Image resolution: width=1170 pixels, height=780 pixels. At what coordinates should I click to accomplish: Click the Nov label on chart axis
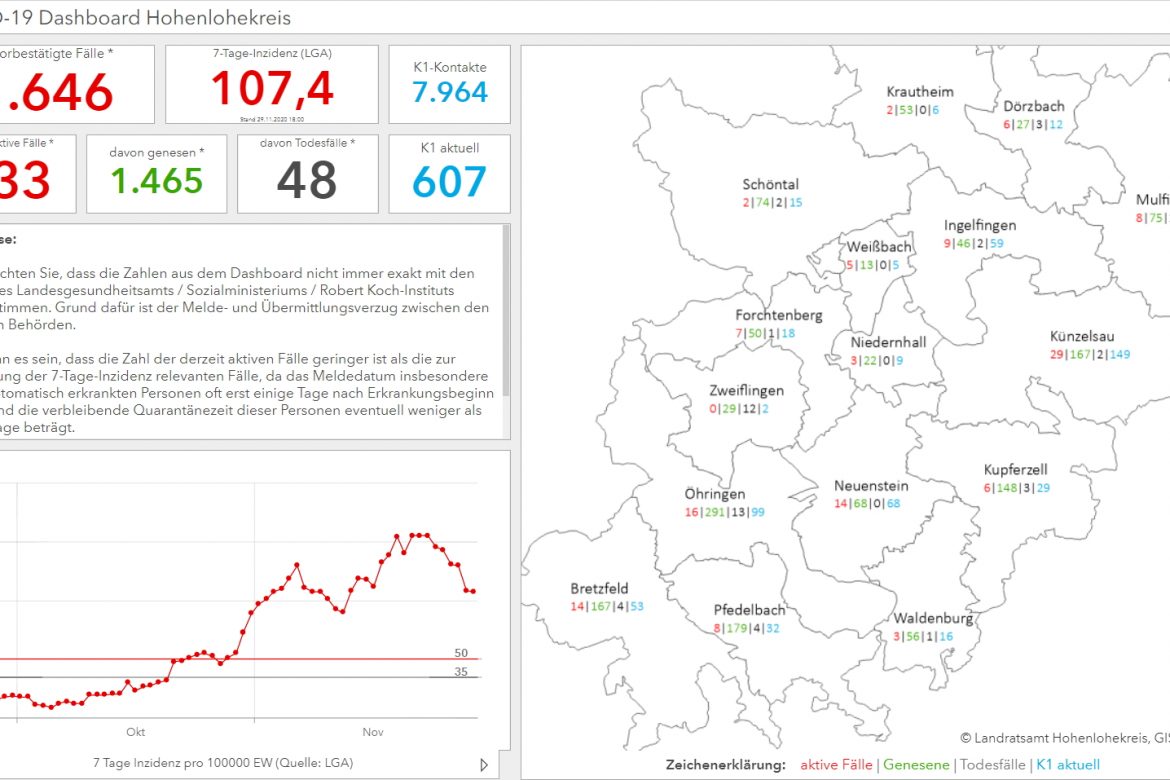[x=373, y=733]
